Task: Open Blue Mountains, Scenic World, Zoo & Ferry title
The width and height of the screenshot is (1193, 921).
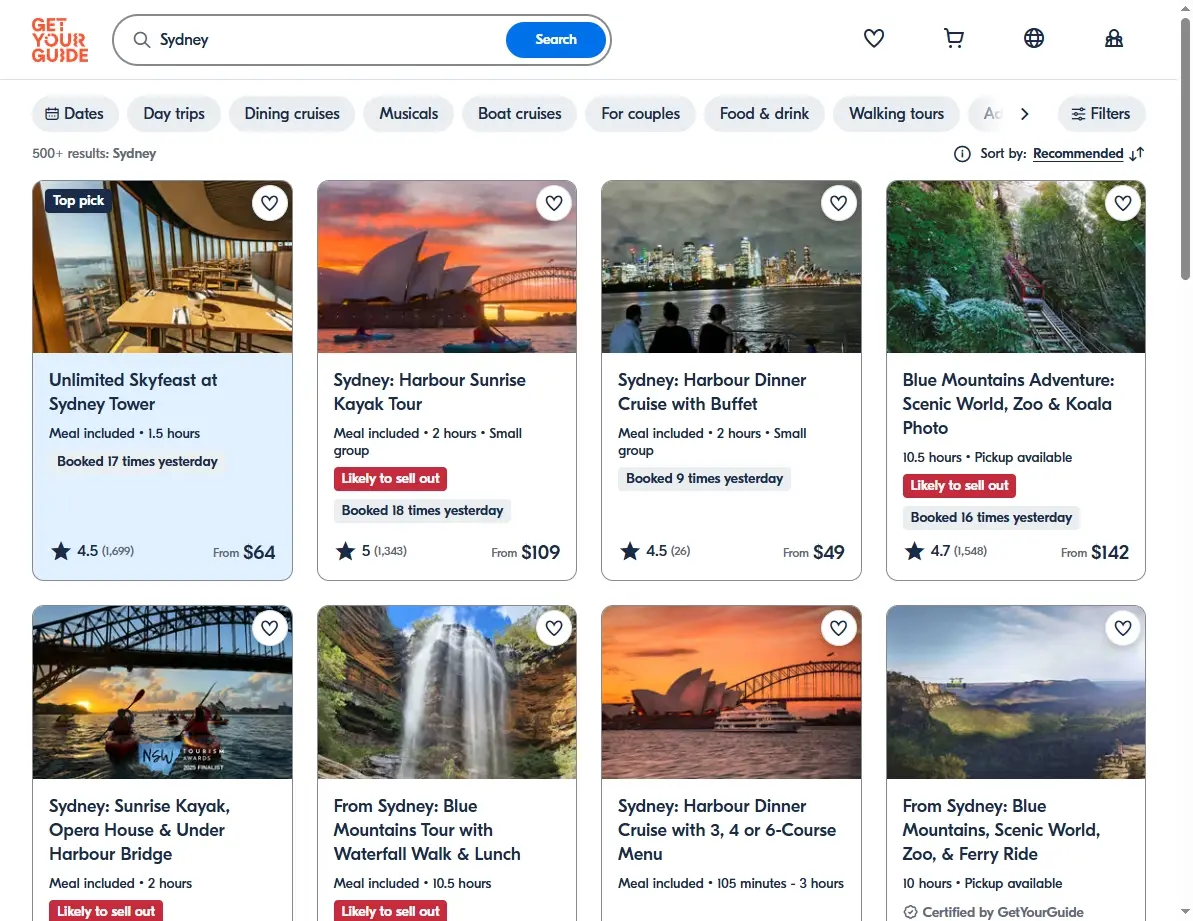Action: 1001,830
